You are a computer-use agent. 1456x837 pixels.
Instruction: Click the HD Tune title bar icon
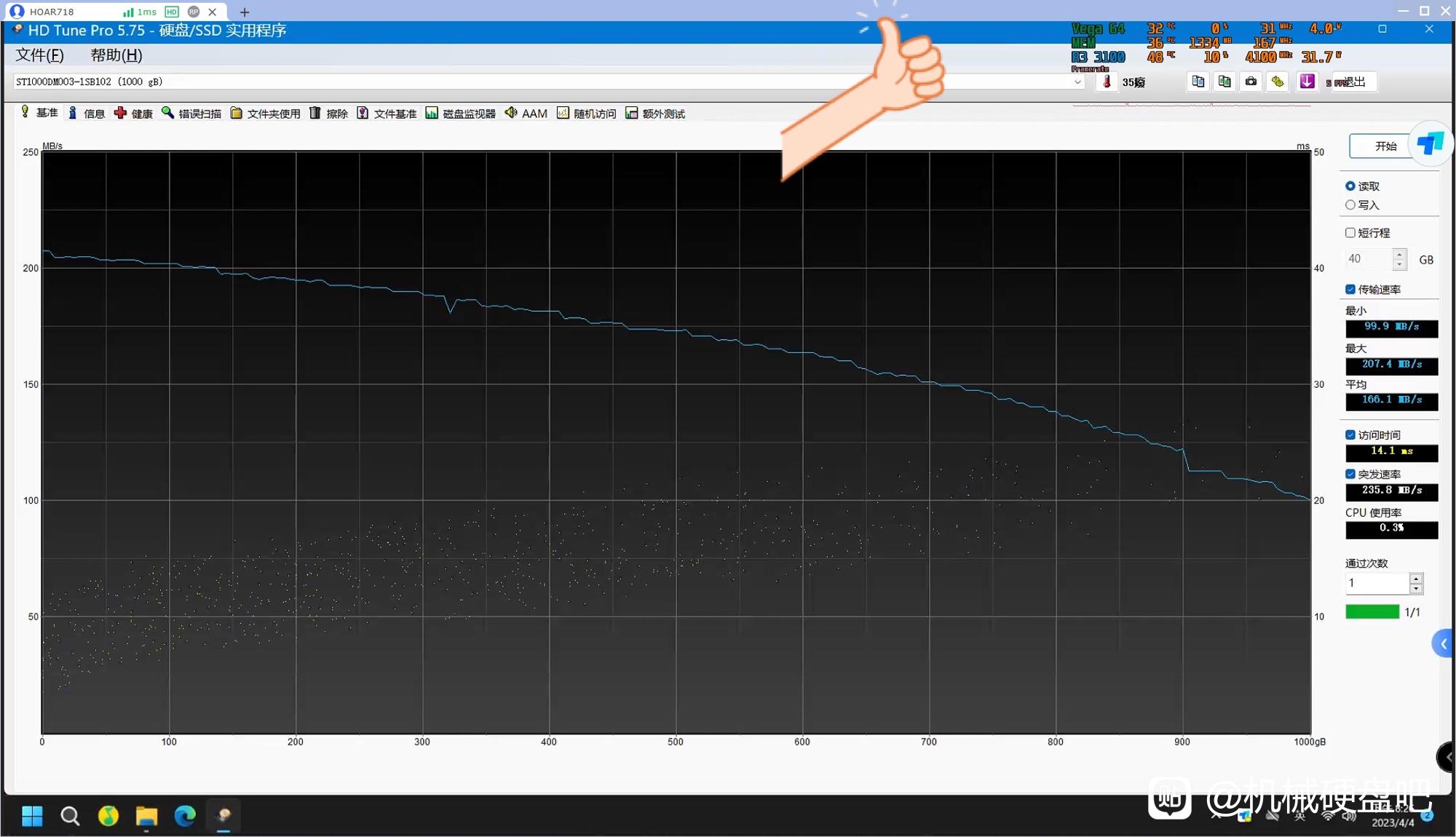(x=17, y=30)
